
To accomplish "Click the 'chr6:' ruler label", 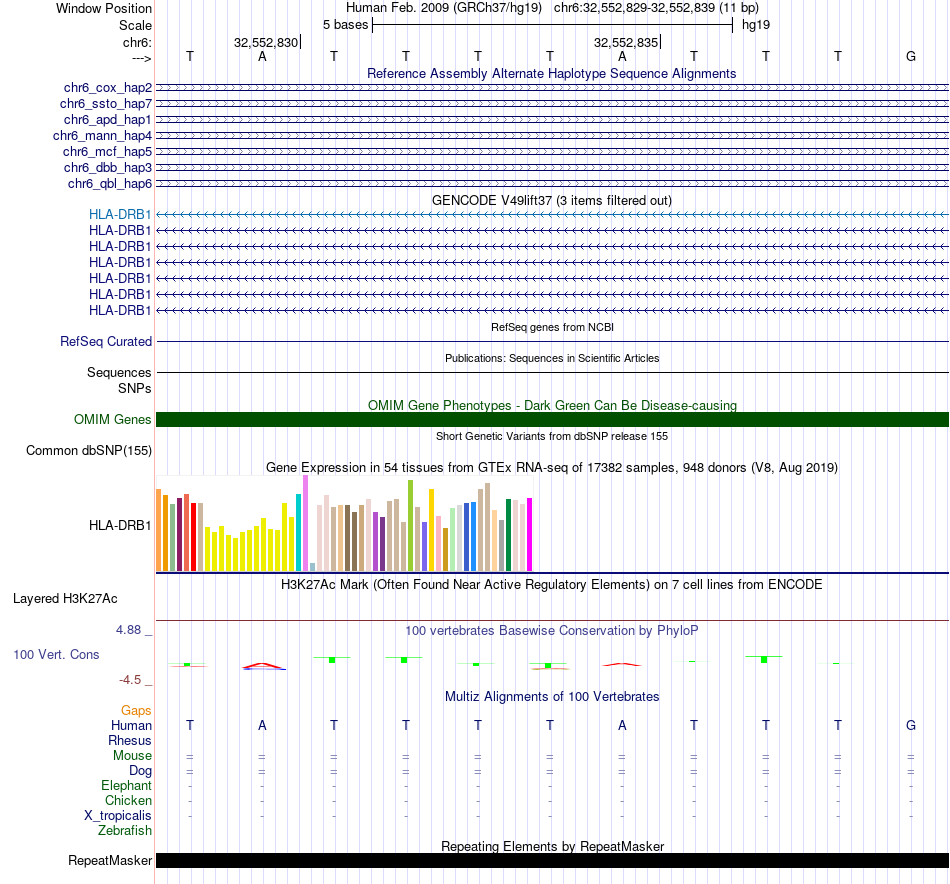I will (137, 42).
